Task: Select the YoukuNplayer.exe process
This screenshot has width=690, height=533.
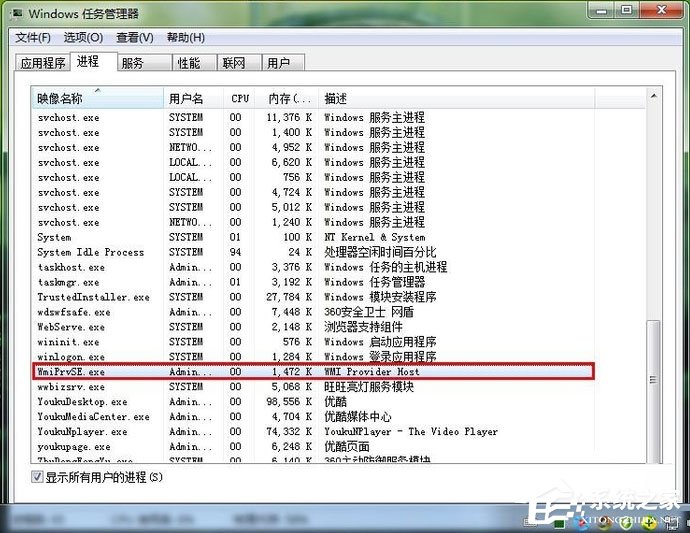Action: pyautogui.click(x=313, y=431)
